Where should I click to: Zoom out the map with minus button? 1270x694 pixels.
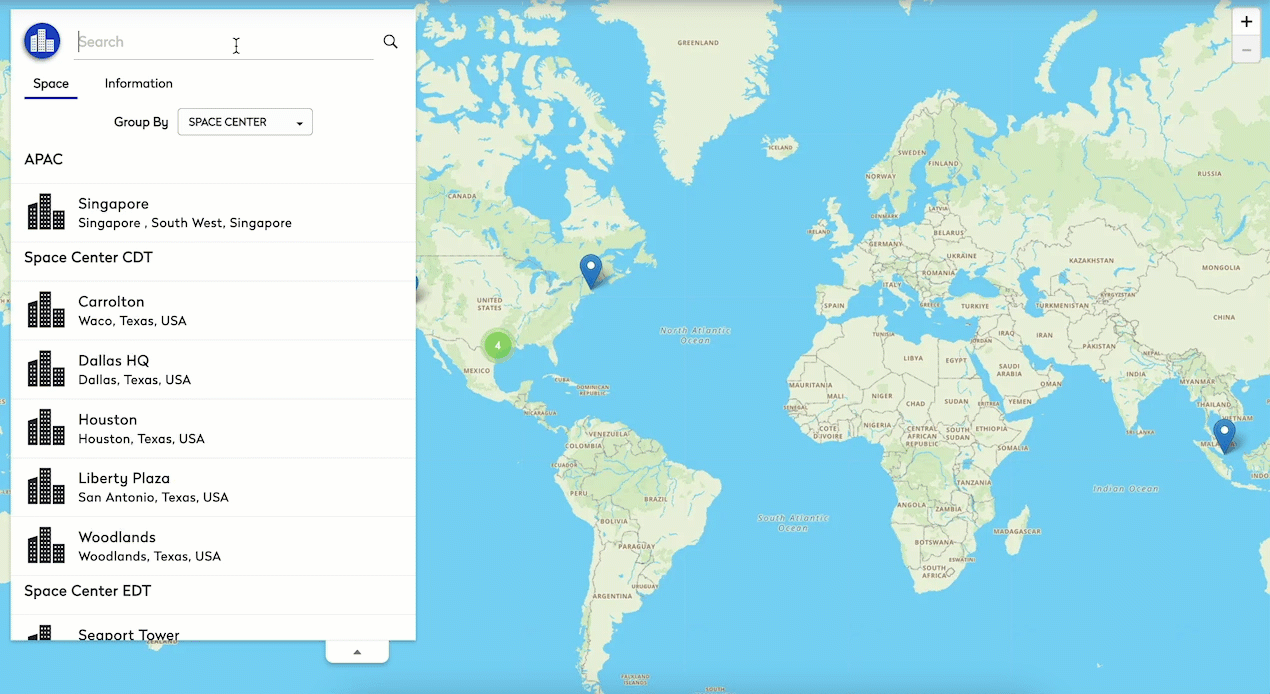coord(1246,49)
